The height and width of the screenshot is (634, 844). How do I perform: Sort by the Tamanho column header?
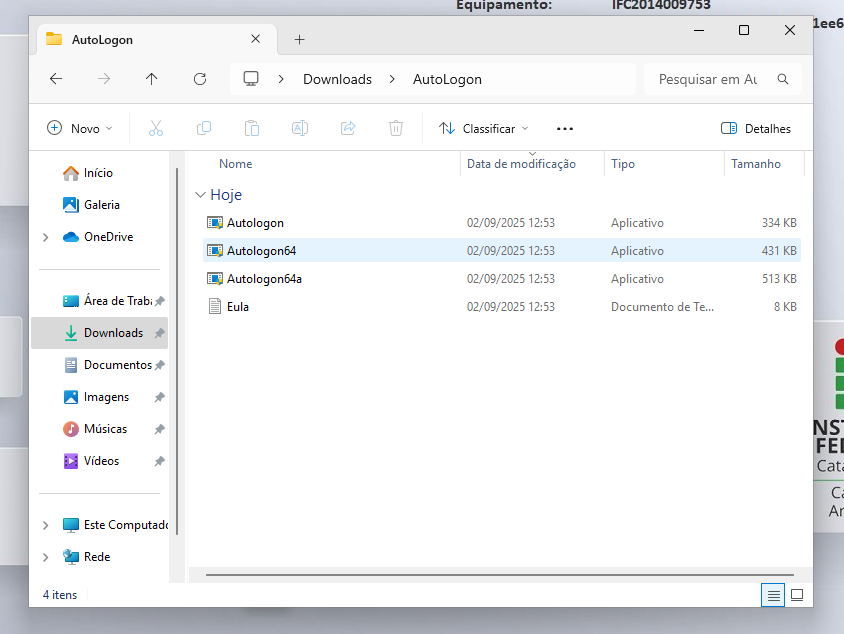(764, 164)
